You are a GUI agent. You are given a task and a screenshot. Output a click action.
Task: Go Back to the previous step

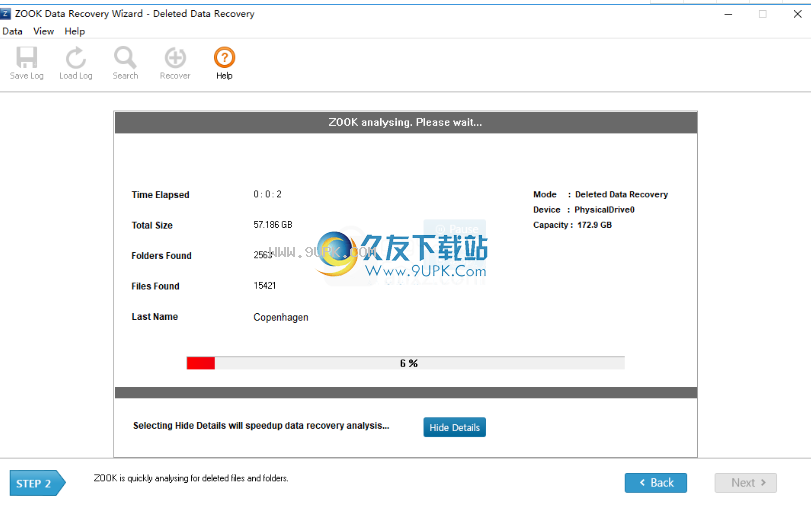(x=655, y=483)
